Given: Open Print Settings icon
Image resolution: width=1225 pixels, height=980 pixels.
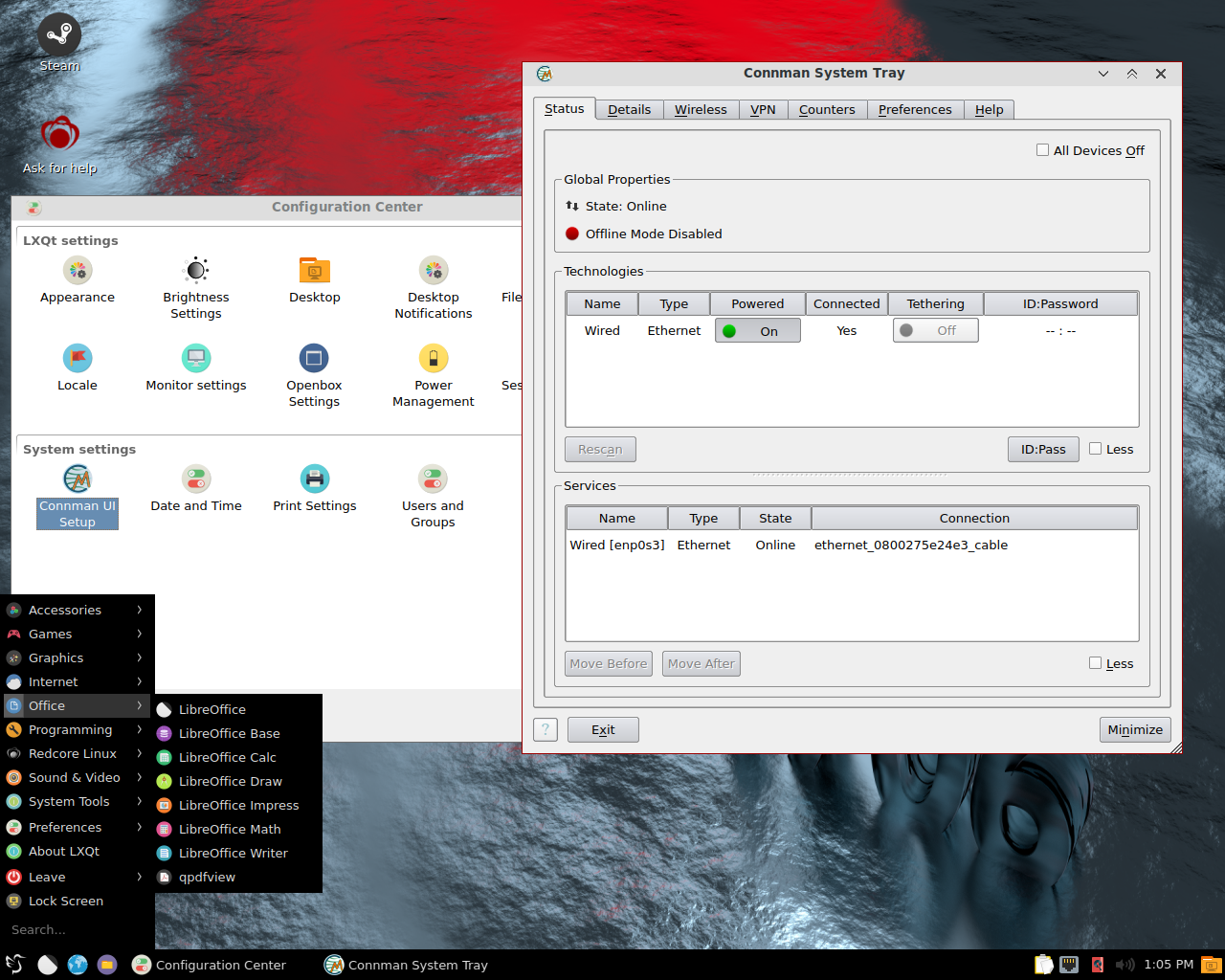Looking at the screenshot, I should point(315,489).
